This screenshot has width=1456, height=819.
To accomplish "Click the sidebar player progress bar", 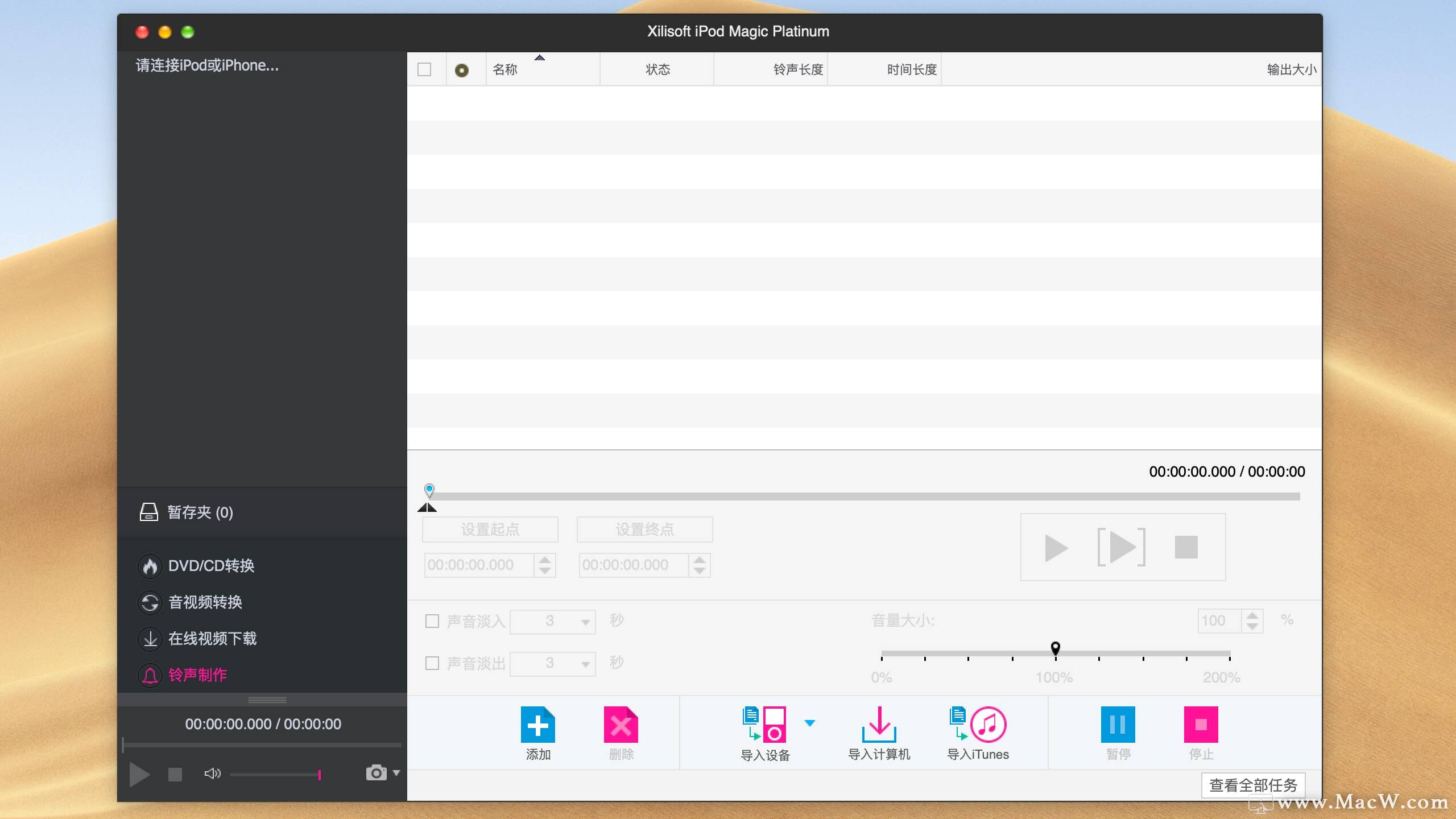I will click(262, 744).
